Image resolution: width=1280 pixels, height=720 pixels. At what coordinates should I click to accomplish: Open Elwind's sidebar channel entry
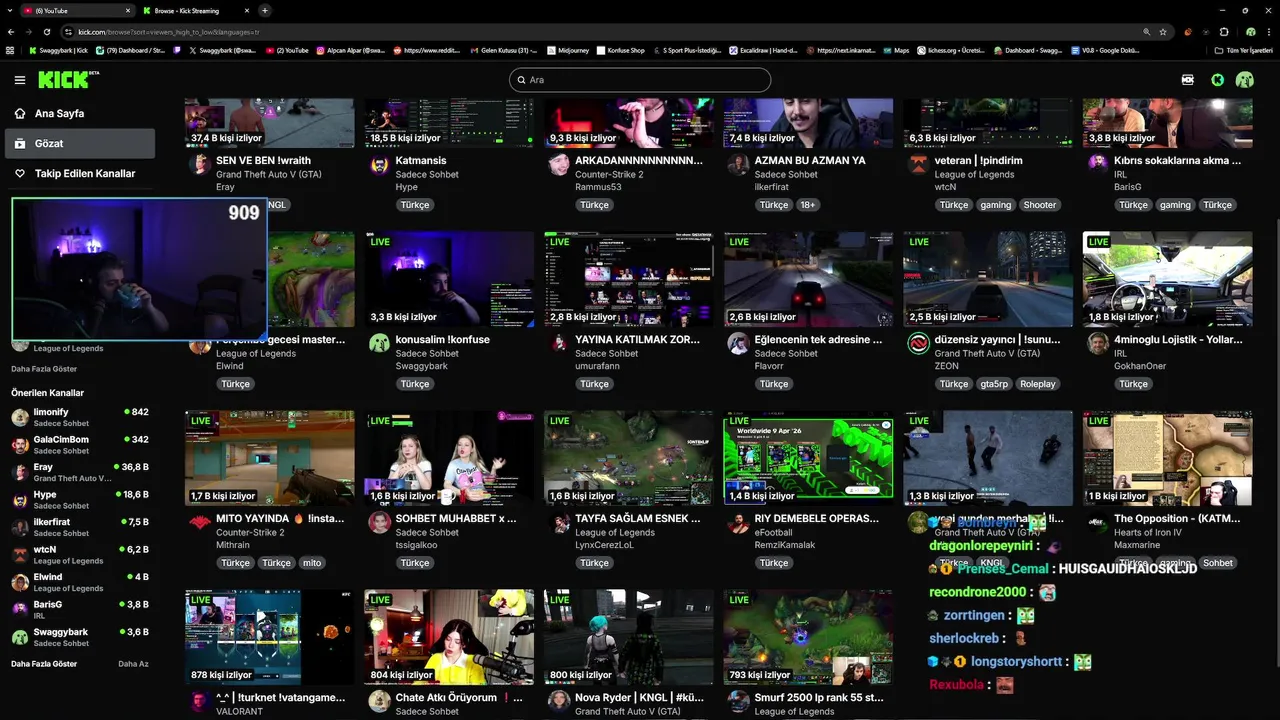pos(80,582)
